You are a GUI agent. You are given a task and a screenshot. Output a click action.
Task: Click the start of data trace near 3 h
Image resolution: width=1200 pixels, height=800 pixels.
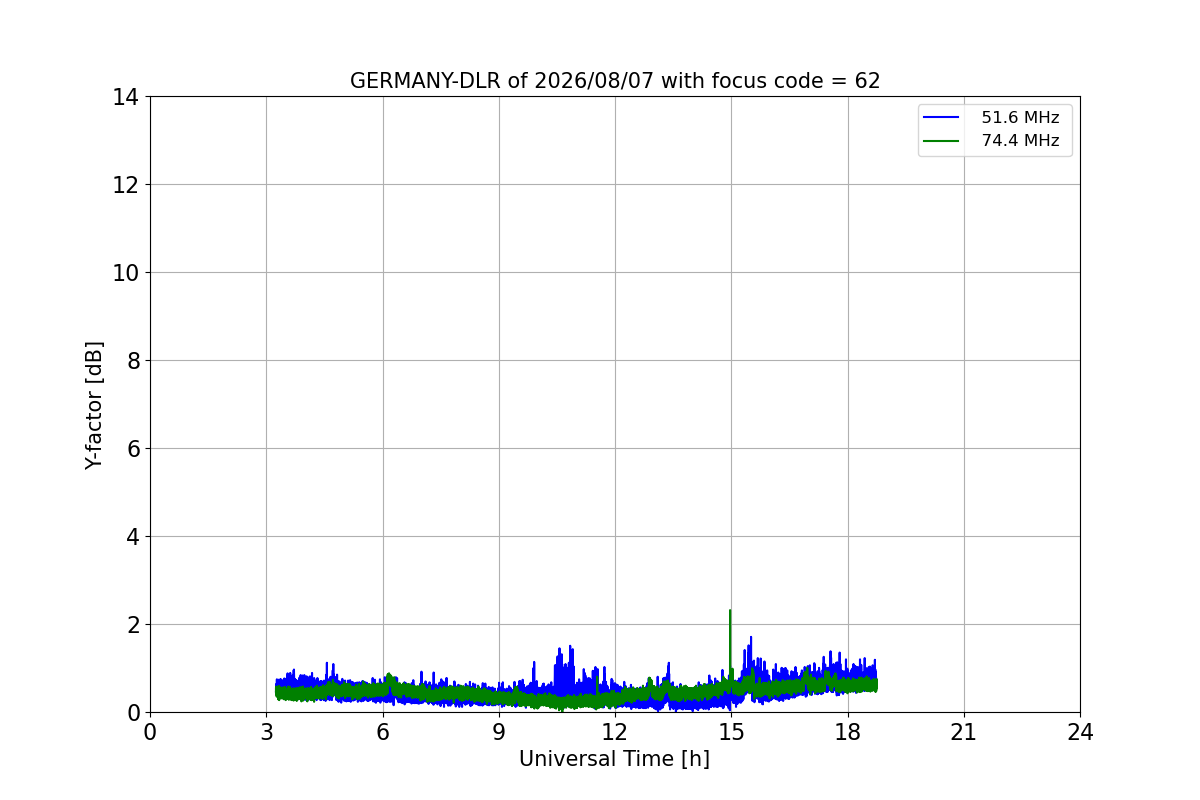pos(277,690)
